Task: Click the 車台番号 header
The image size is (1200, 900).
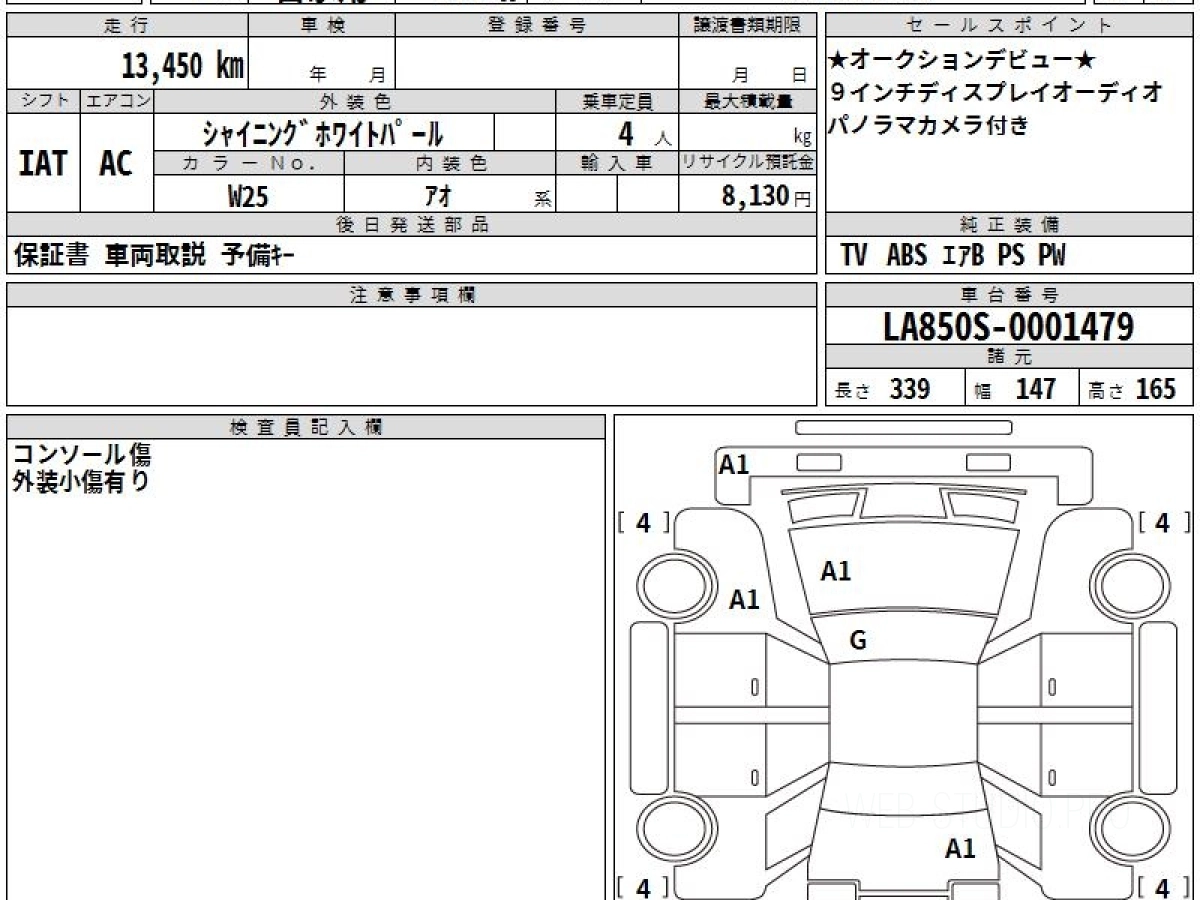Action: pyautogui.click(x=1010, y=295)
